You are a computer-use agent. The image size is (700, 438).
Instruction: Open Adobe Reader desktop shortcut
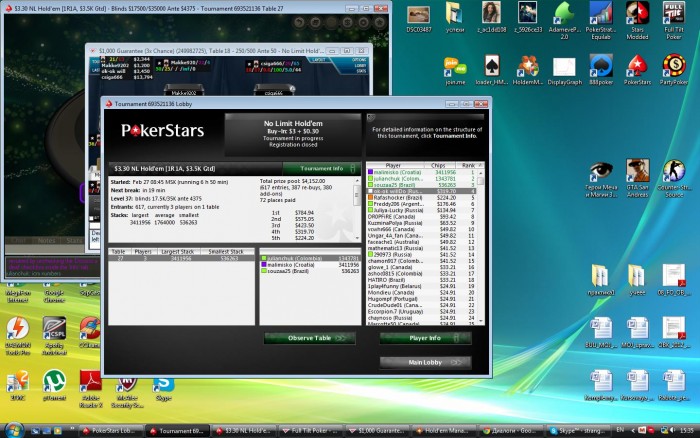pos(91,388)
